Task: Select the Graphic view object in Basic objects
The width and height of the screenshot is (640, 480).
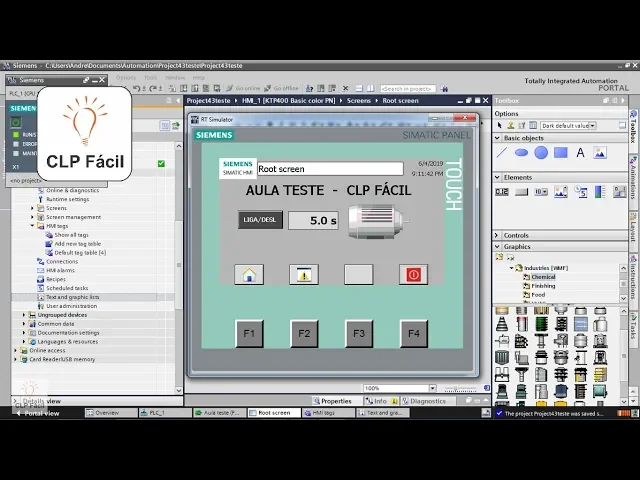Action: pos(600,153)
